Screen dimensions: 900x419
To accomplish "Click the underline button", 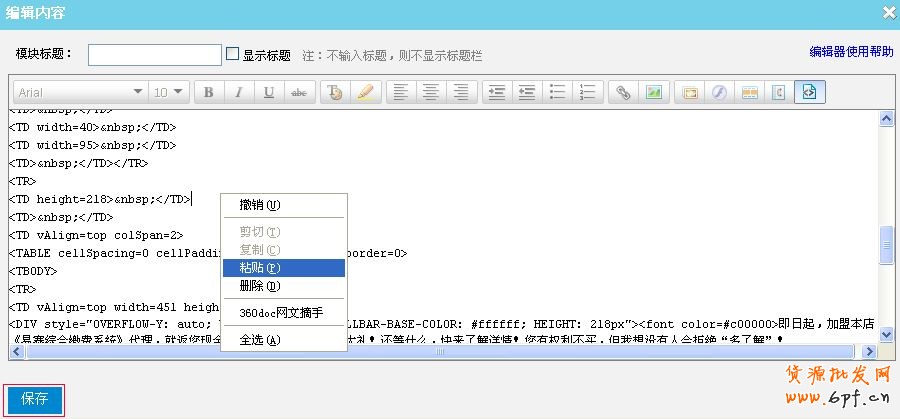I will click(269, 92).
